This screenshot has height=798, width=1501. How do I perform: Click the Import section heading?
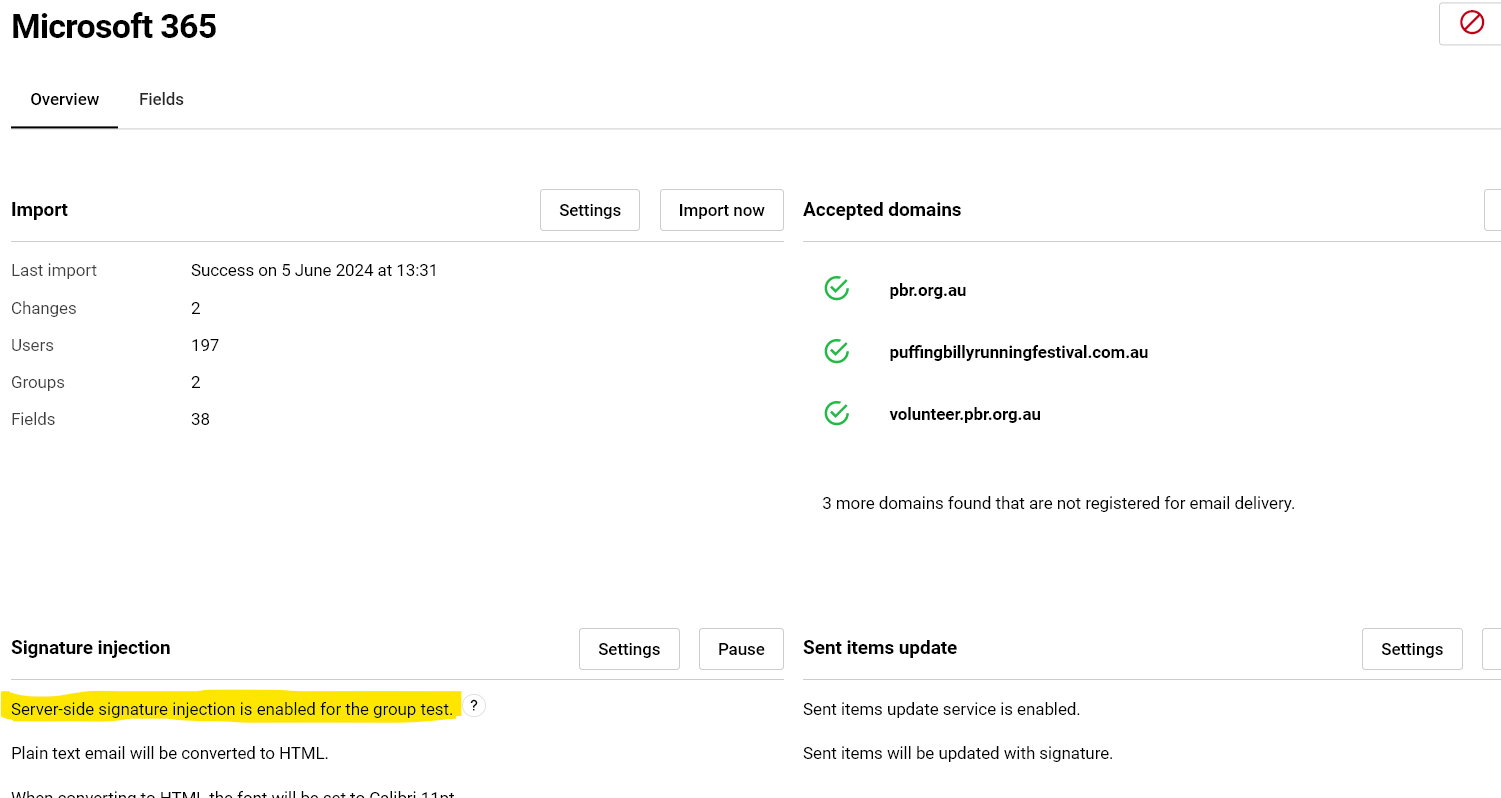(40, 209)
